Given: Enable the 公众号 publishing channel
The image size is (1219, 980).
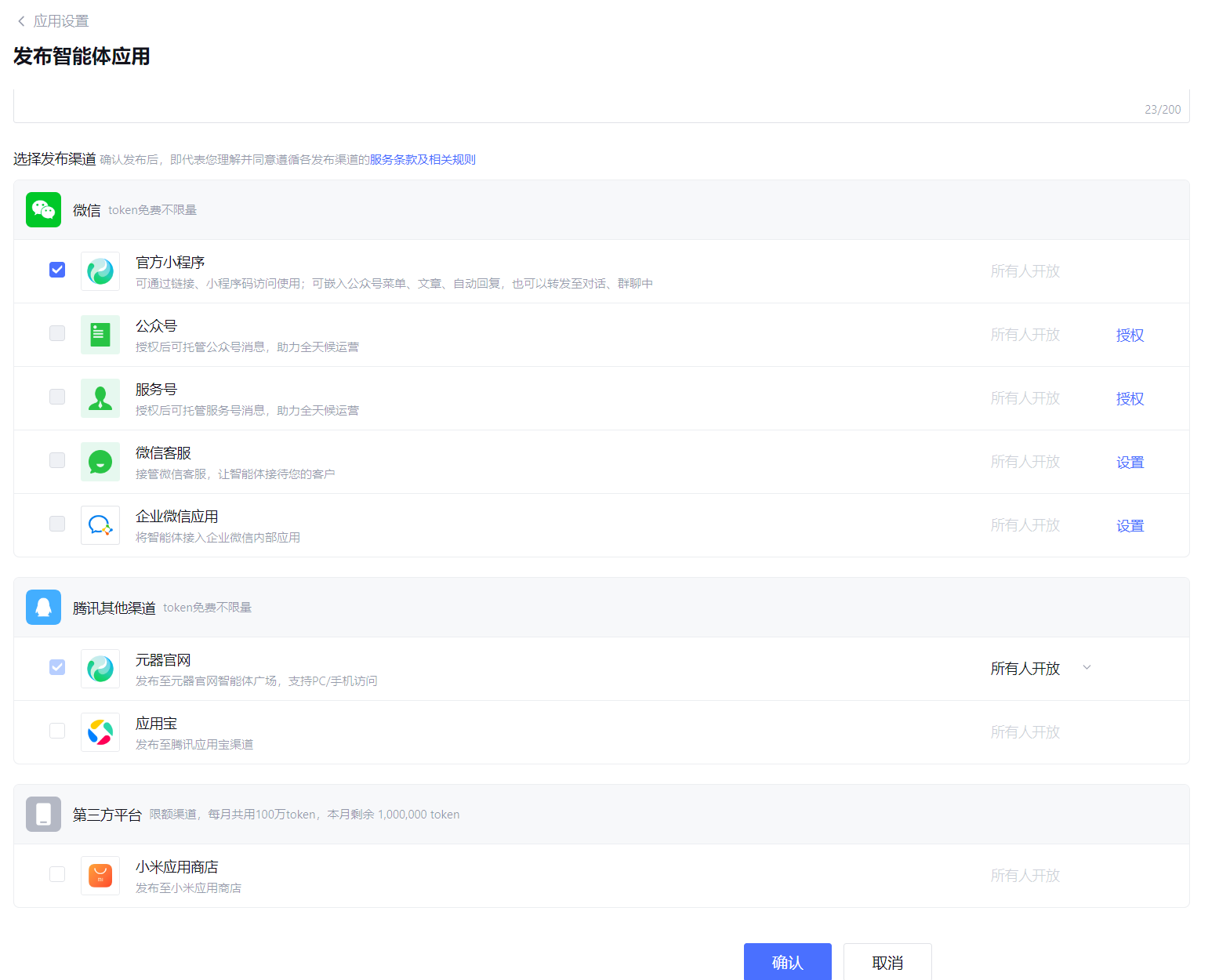Looking at the screenshot, I should click(56, 333).
